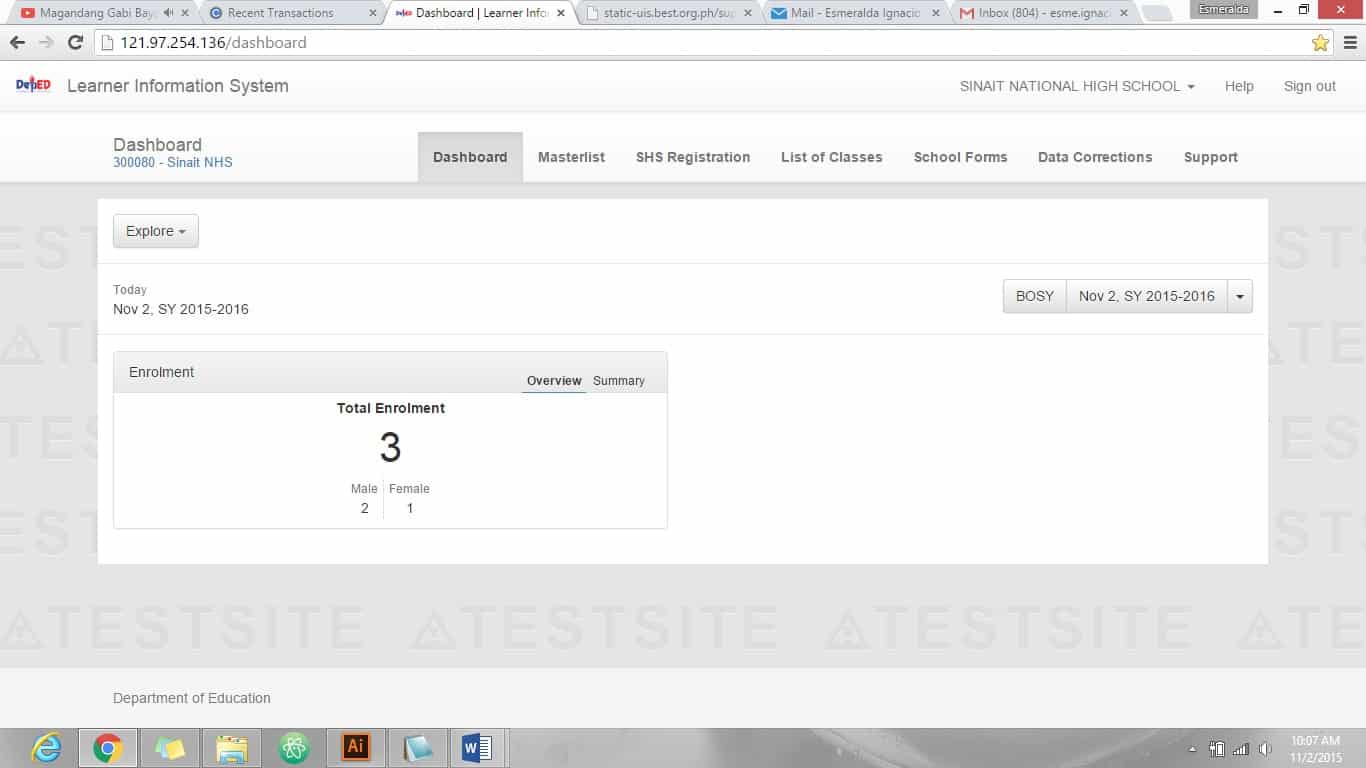Open Internet Explorer in the taskbar
Viewport: 1366px width, 768px height.
pyautogui.click(x=46, y=747)
